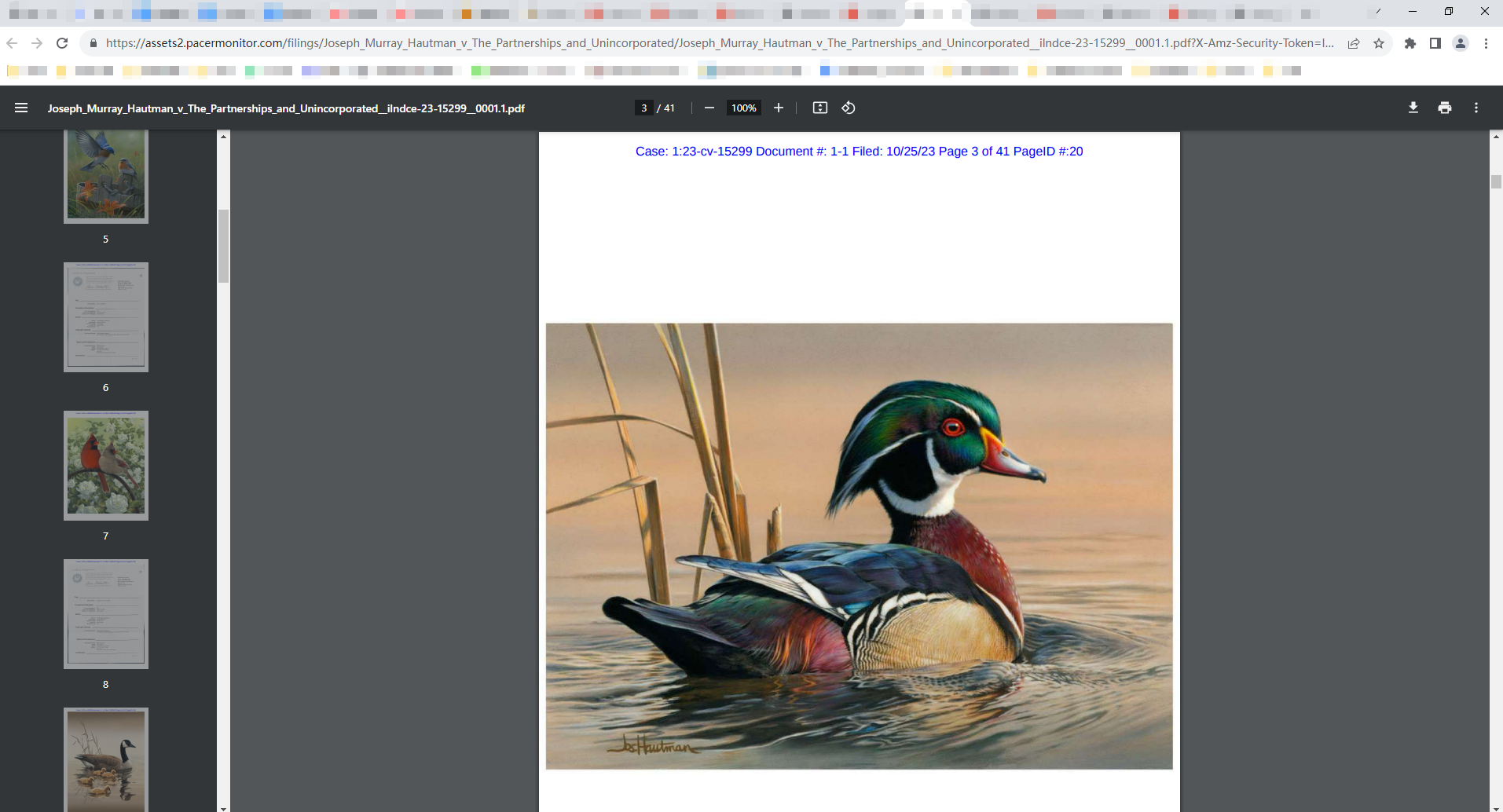This screenshot has height=812, width=1503.
Task: Open the PDF viewer more actions menu
Action: click(x=1476, y=108)
